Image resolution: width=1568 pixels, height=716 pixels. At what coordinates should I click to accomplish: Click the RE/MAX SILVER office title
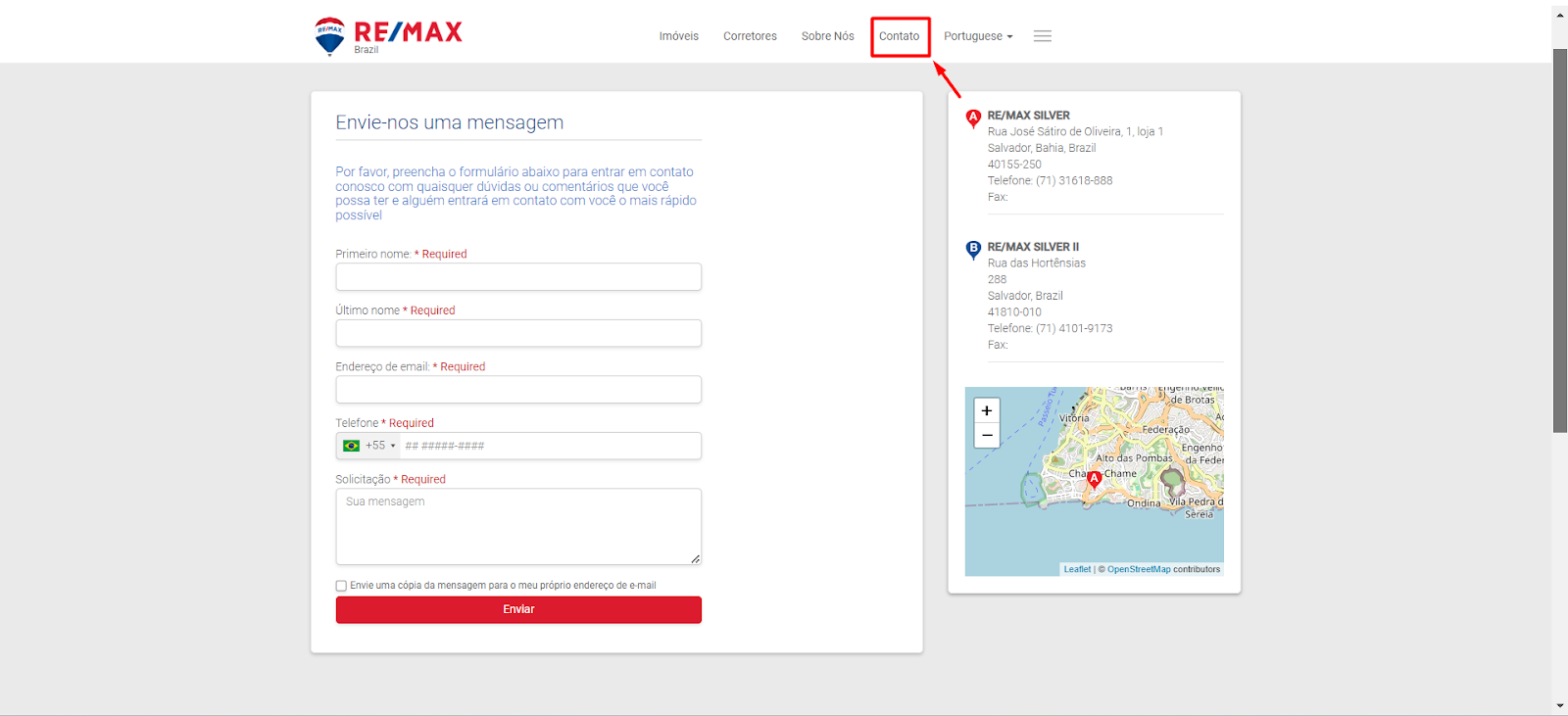pyautogui.click(x=1028, y=116)
